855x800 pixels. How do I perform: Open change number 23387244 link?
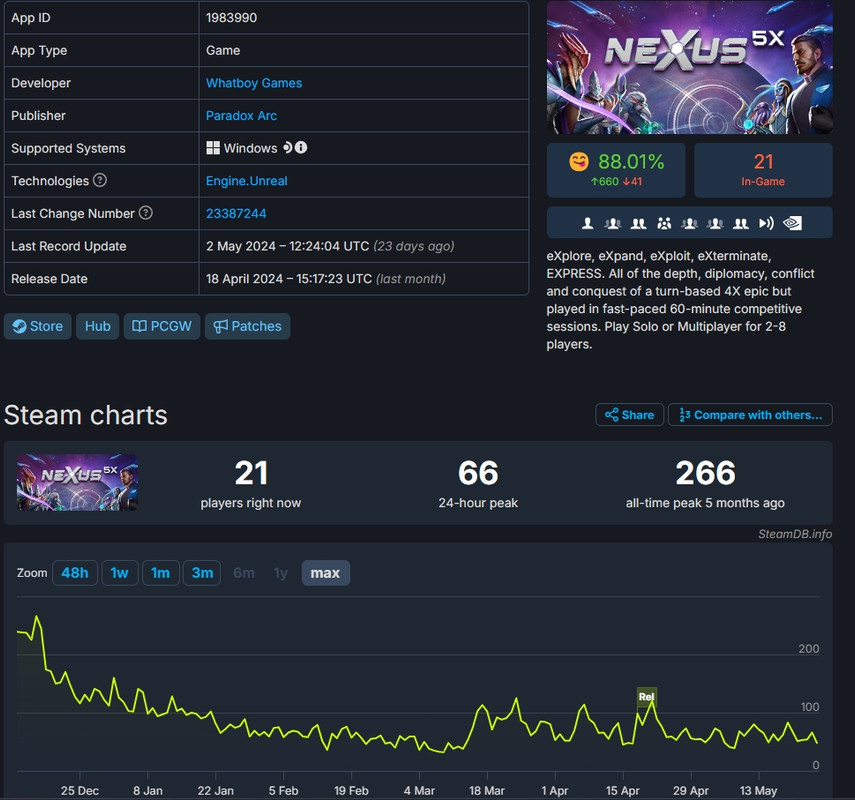236,214
